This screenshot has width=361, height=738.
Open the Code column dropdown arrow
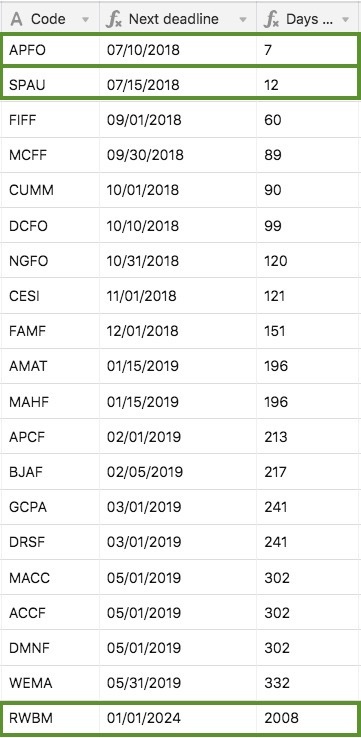point(85,20)
